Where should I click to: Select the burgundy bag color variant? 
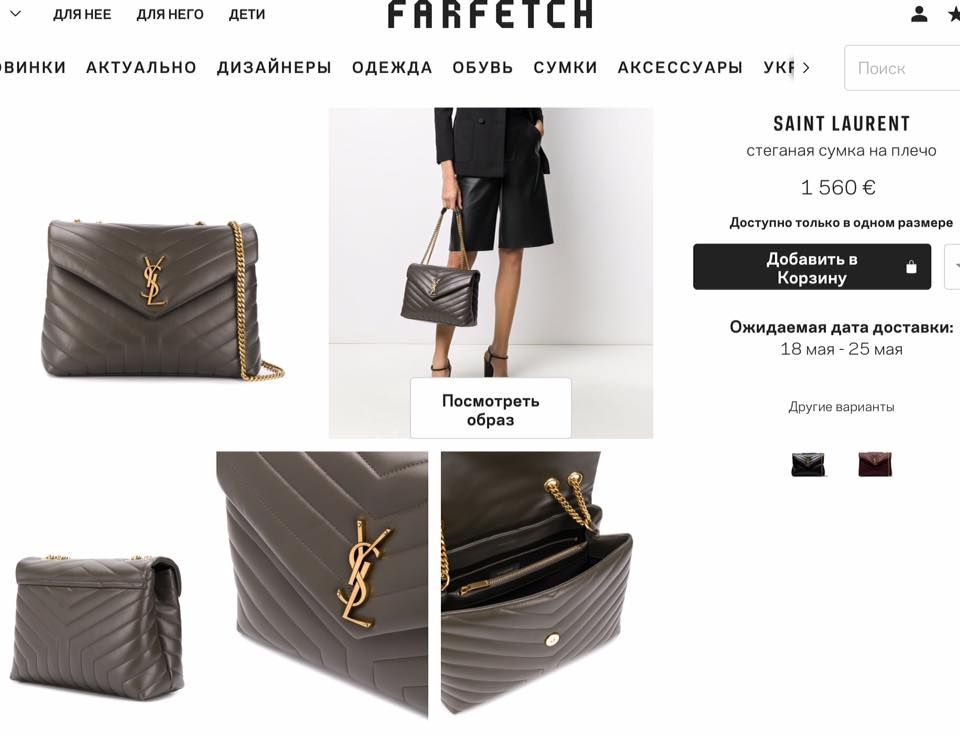coord(875,464)
